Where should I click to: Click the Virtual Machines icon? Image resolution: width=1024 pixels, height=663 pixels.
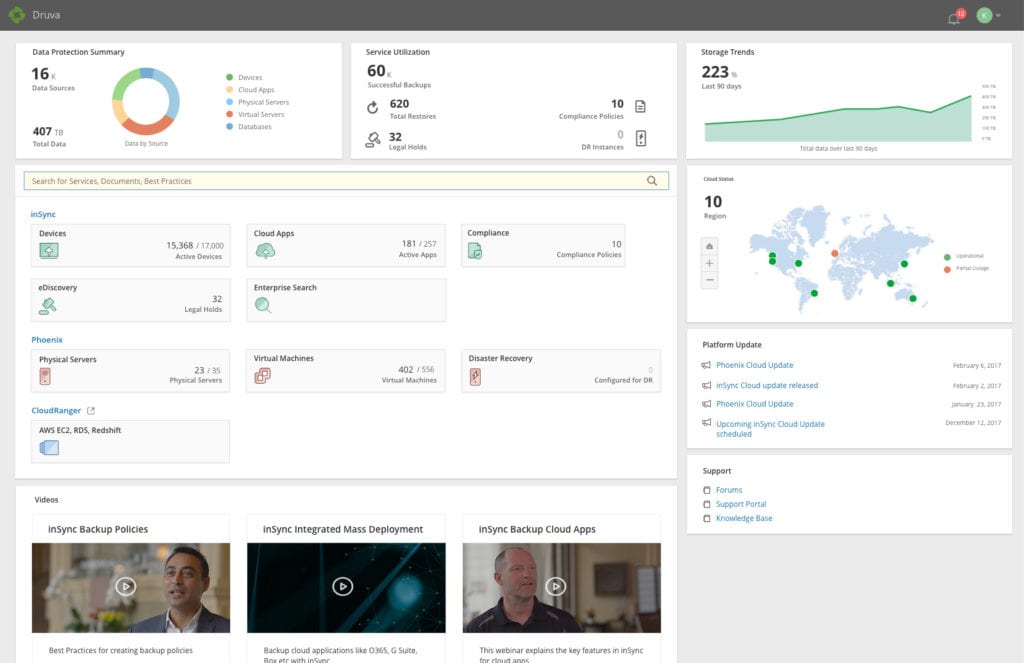tap(263, 376)
